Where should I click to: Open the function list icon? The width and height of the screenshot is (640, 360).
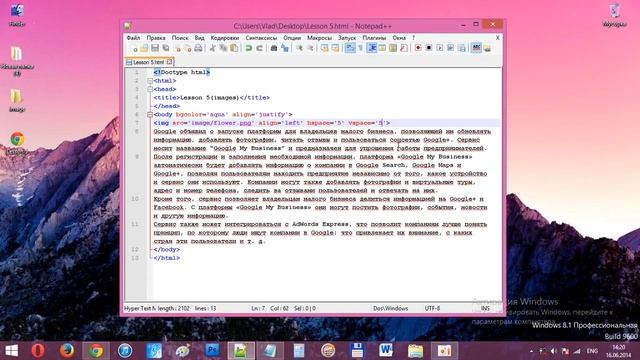(403, 48)
